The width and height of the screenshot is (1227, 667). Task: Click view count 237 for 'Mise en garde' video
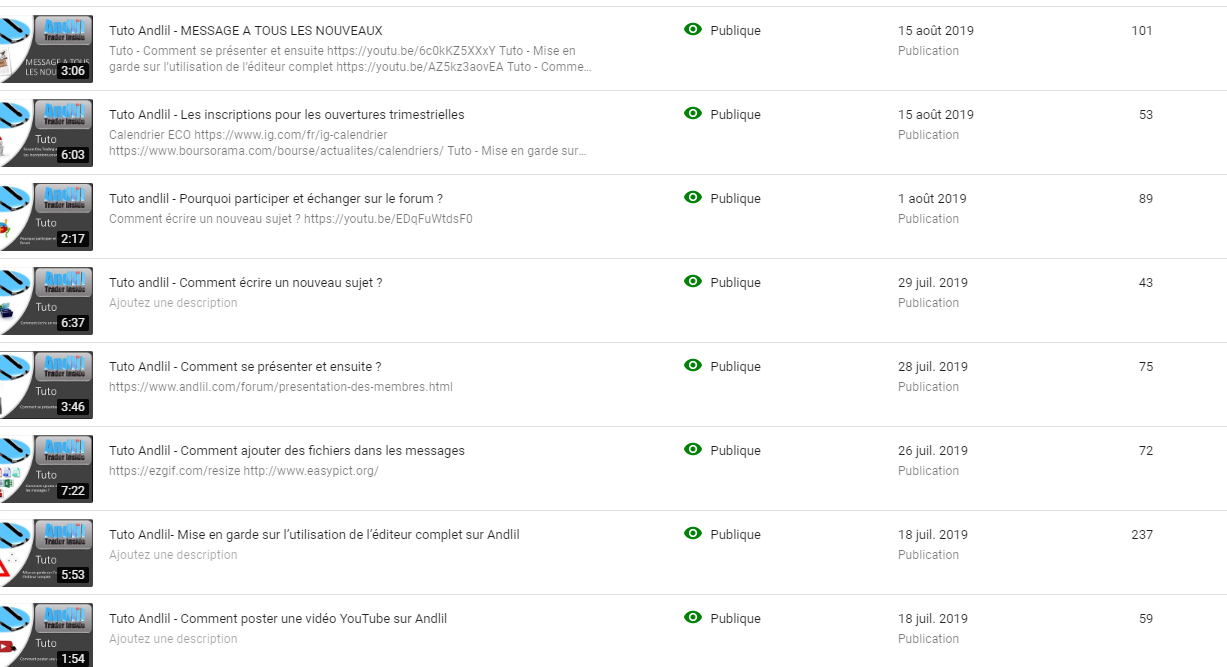tap(1142, 535)
